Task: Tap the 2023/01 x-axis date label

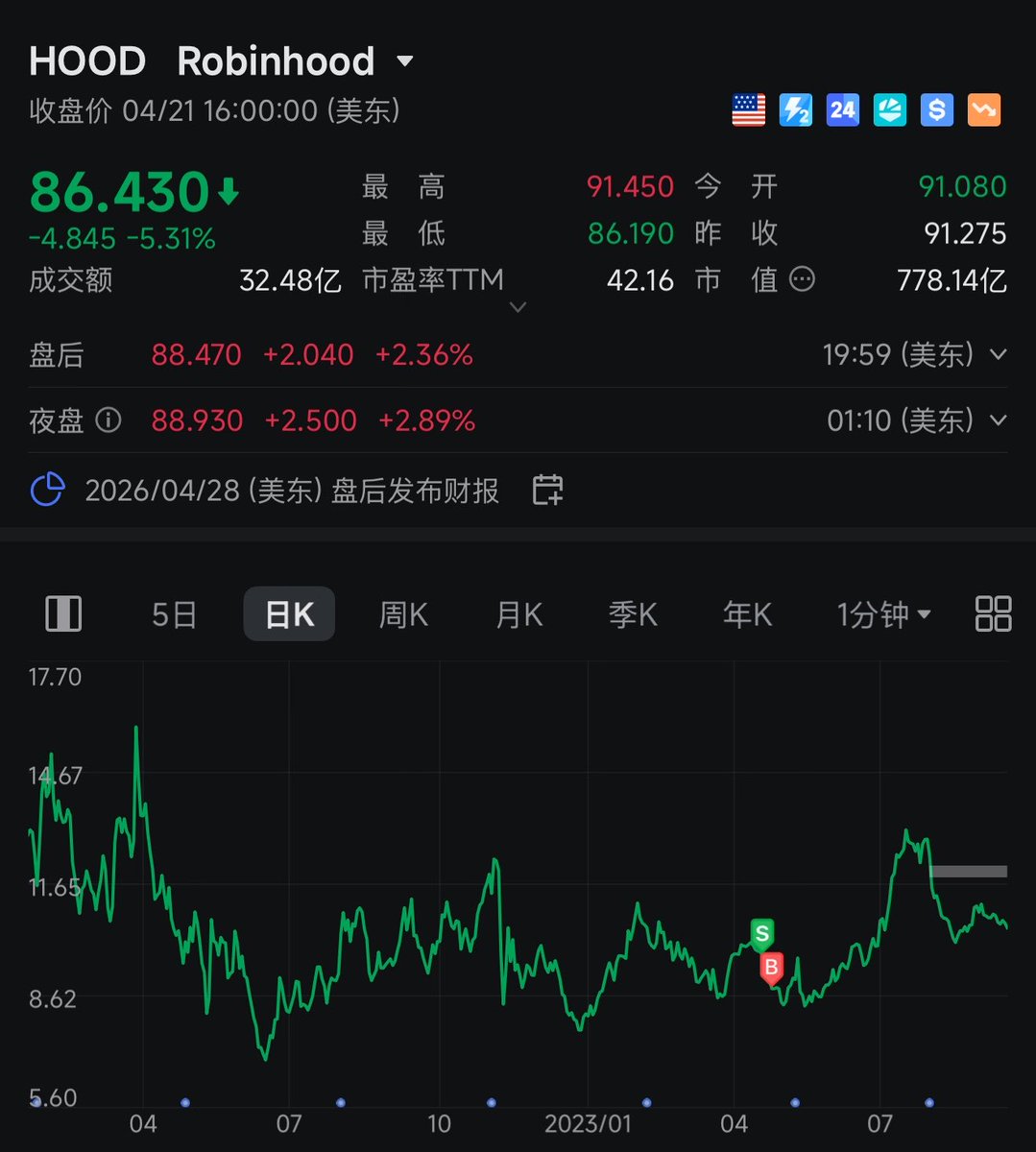Action: (588, 1123)
